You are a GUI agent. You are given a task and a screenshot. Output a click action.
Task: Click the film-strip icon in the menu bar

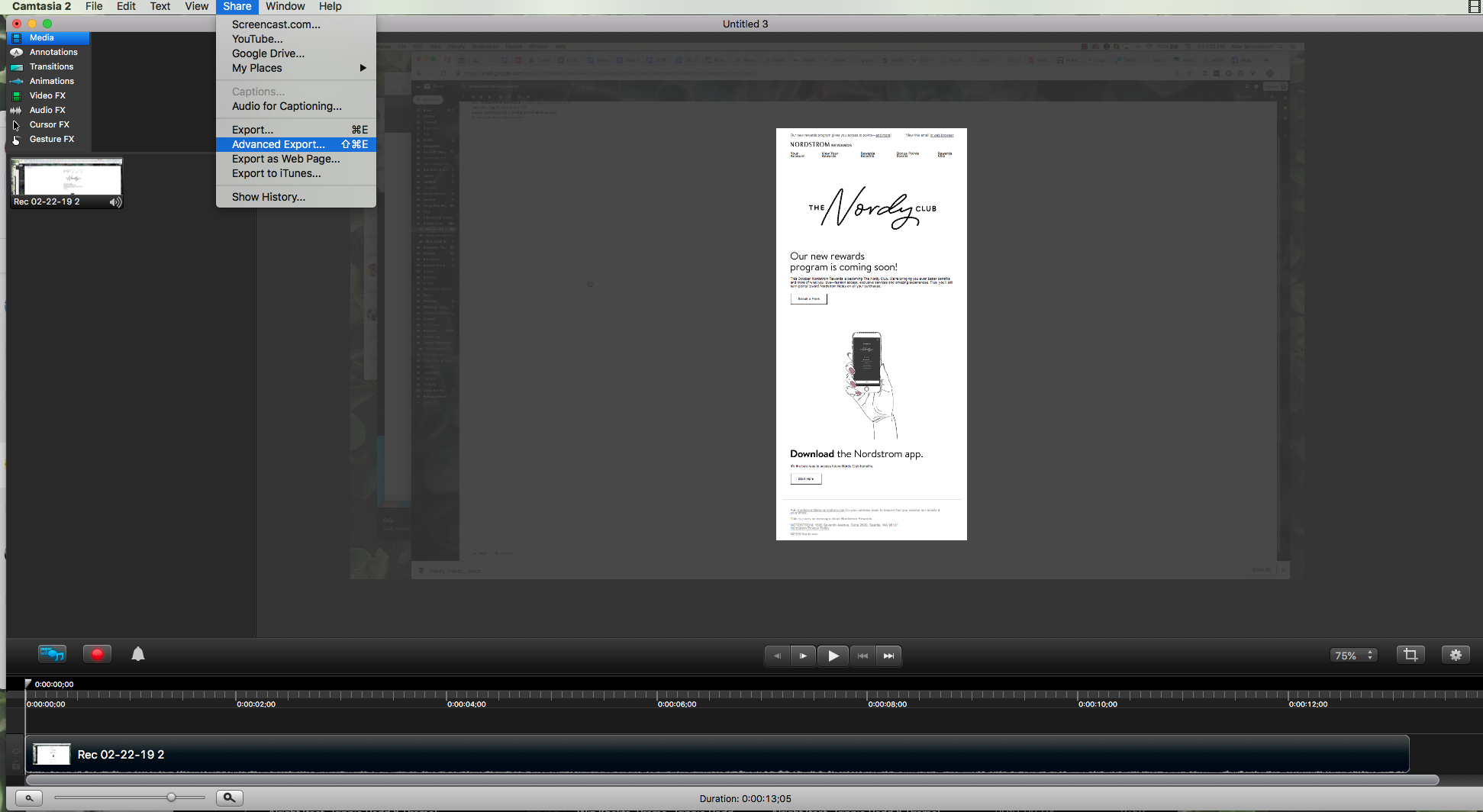point(1475,6)
